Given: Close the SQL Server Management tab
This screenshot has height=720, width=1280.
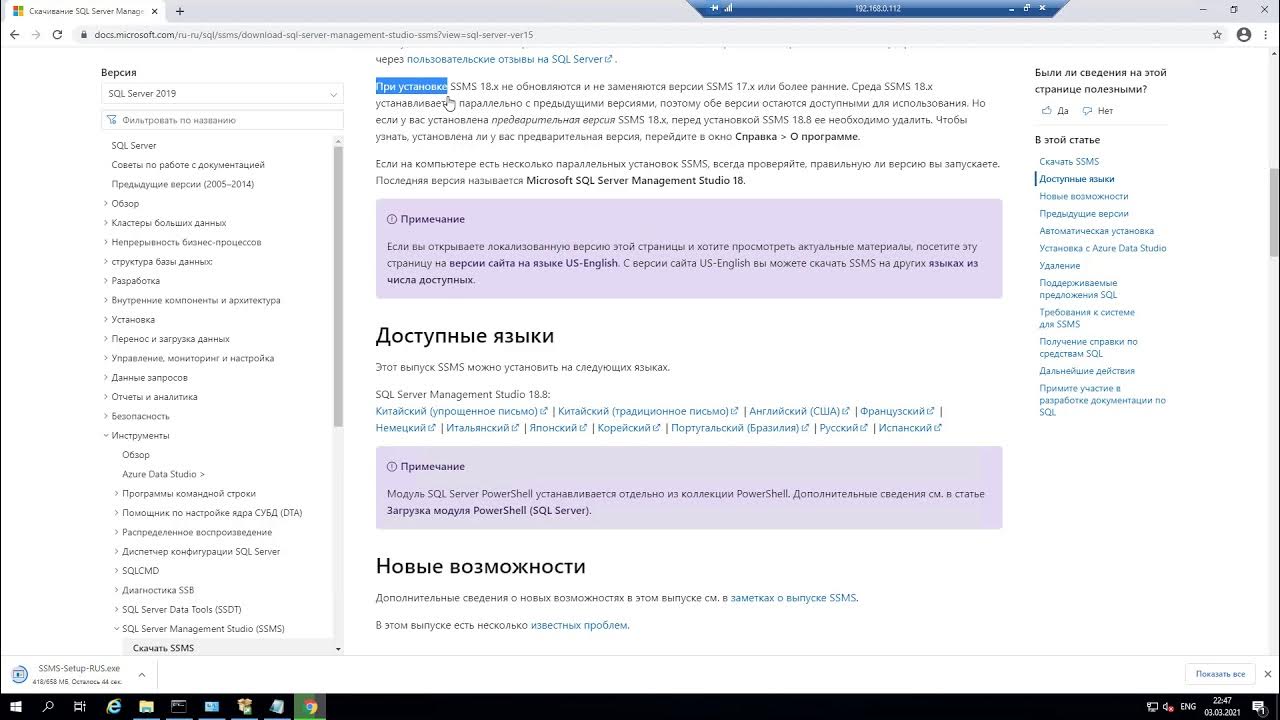Looking at the screenshot, I should click(156, 11).
